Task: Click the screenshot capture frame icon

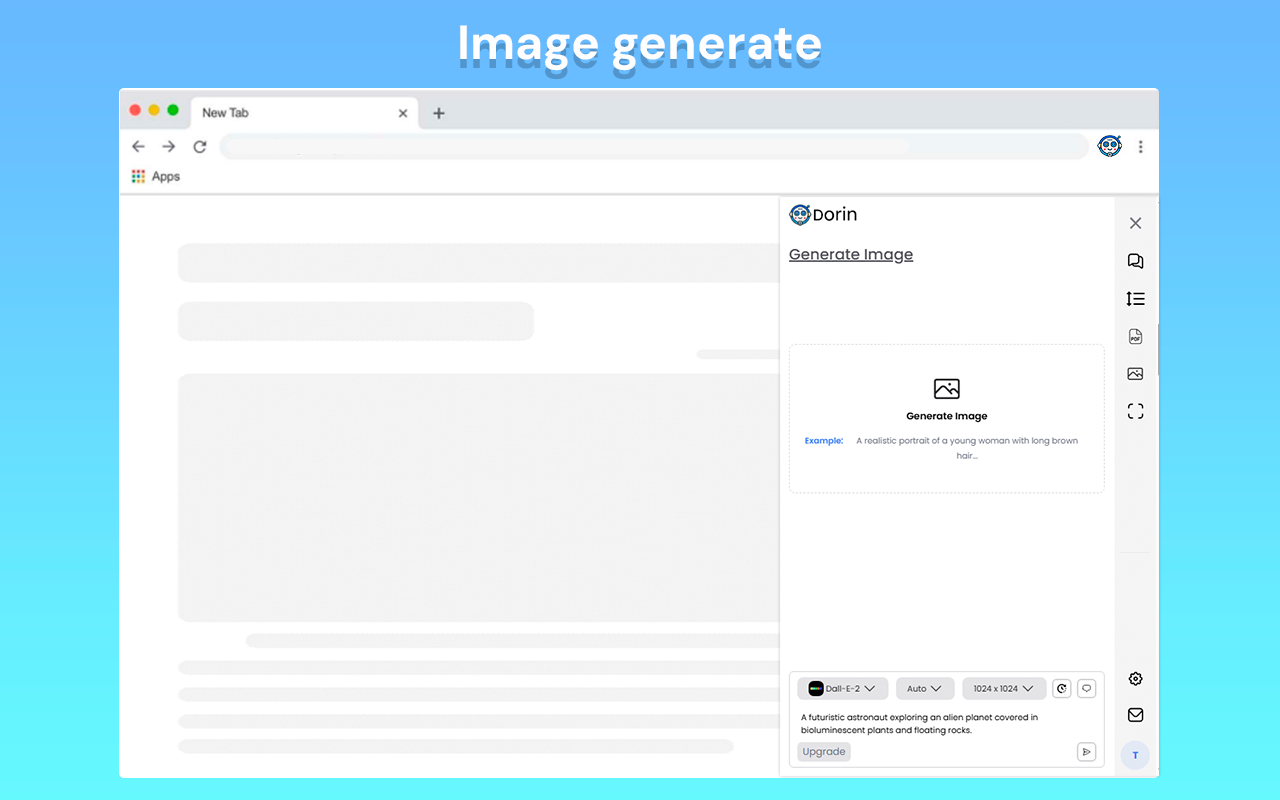Action: (1135, 411)
